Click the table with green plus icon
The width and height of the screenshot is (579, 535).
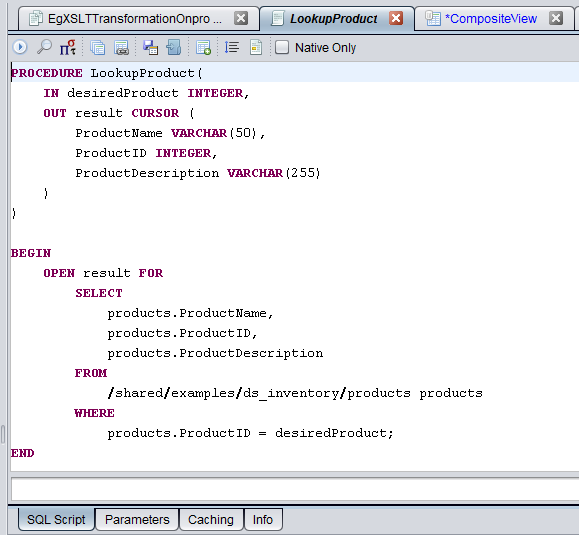(203, 48)
